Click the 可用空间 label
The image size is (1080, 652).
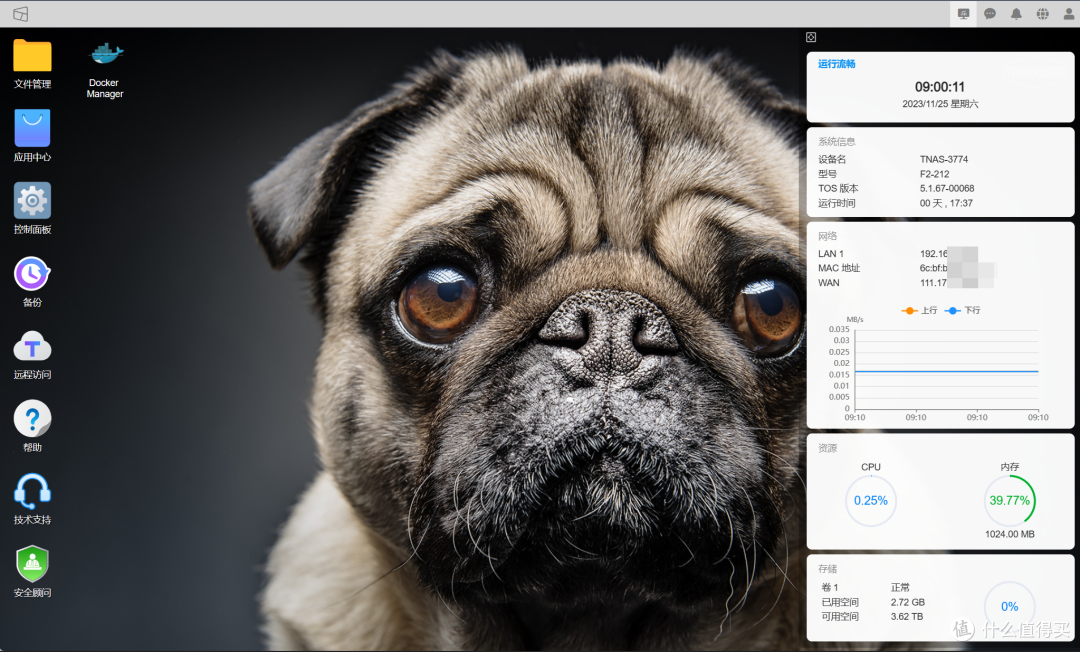click(840, 617)
